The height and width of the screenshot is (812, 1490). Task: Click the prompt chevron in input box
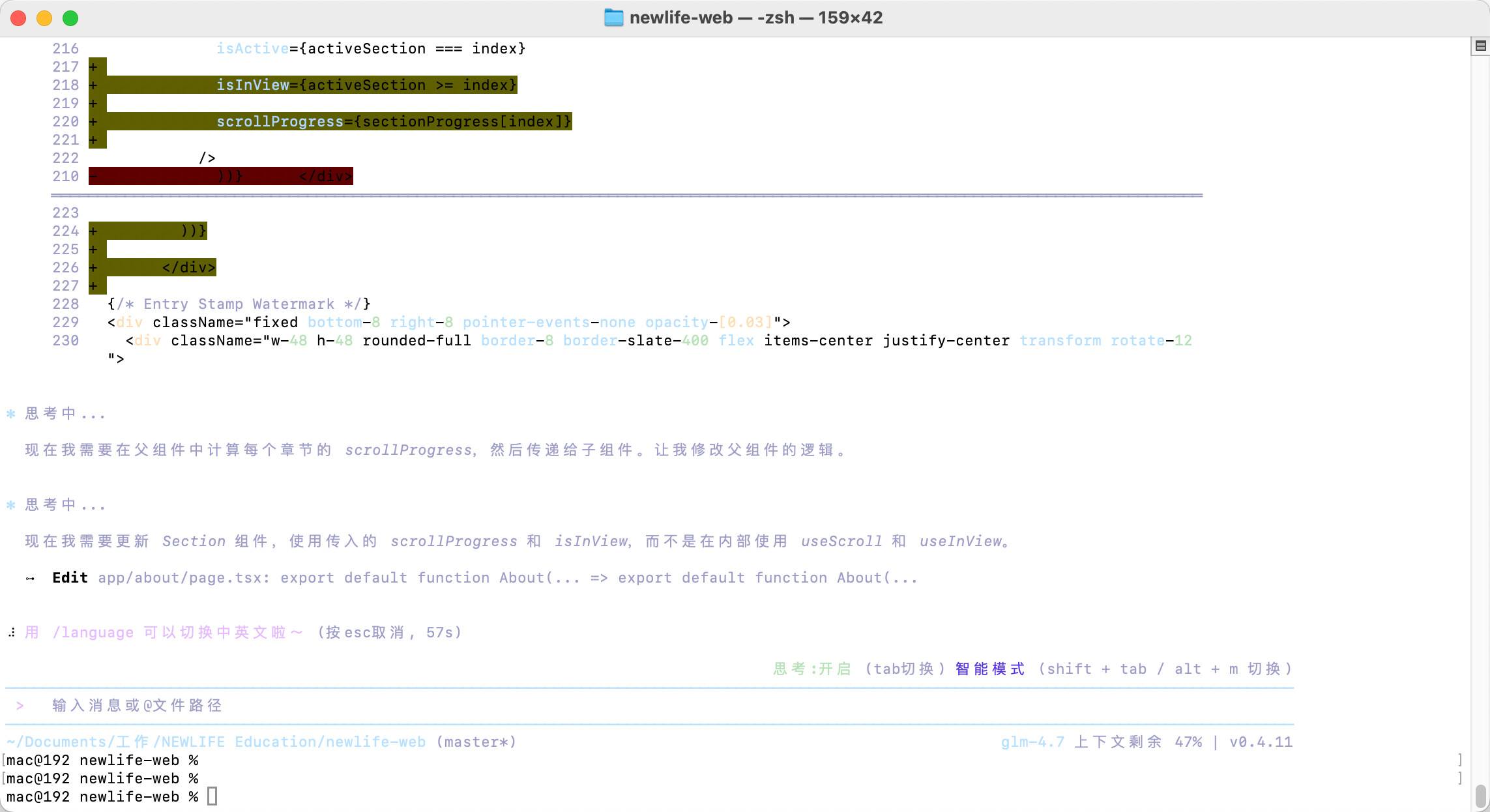tap(20, 706)
